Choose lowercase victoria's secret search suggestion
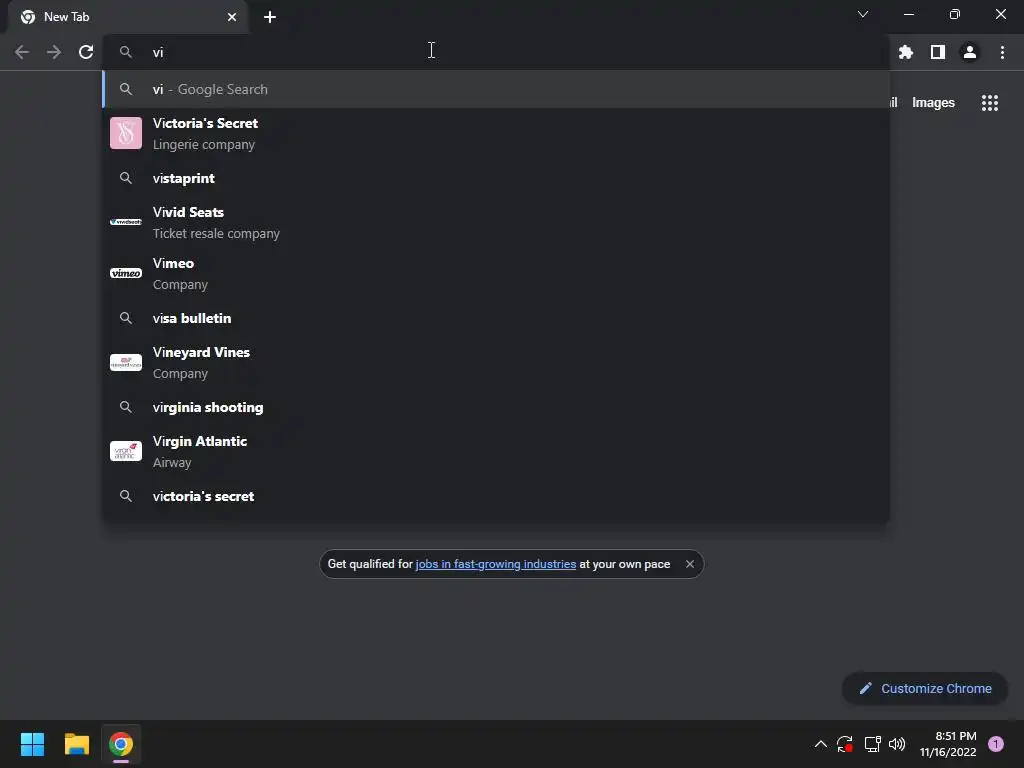This screenshot has height=768, width=1024. pyautogui.click(x=496, y=496)
